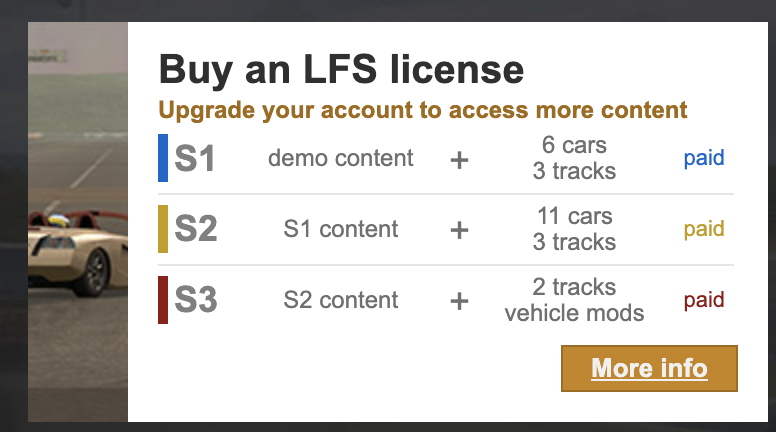Click the gold 'paid' text for S2

[704, 229]
